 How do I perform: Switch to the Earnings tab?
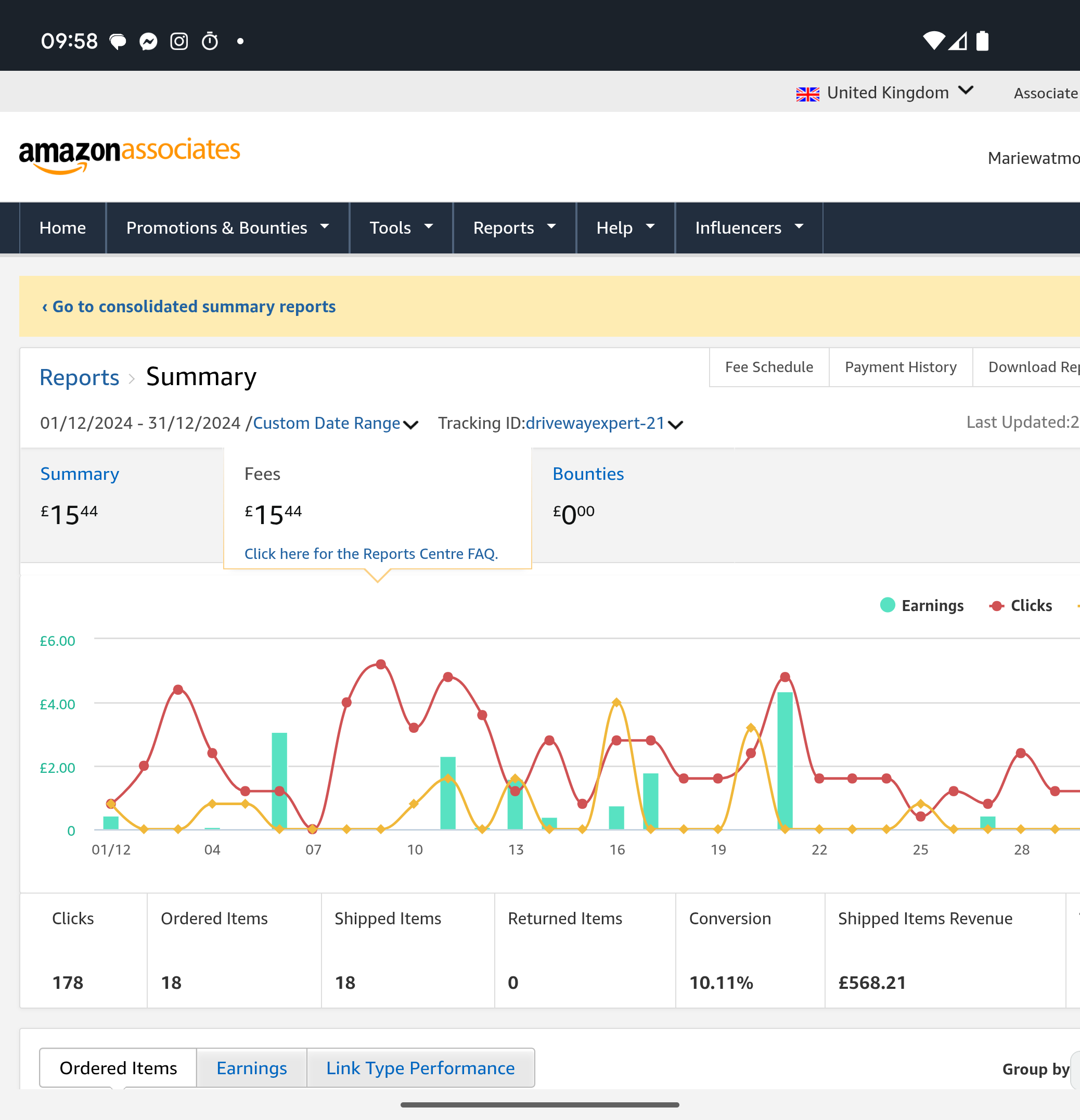(x=251, y=1067)
